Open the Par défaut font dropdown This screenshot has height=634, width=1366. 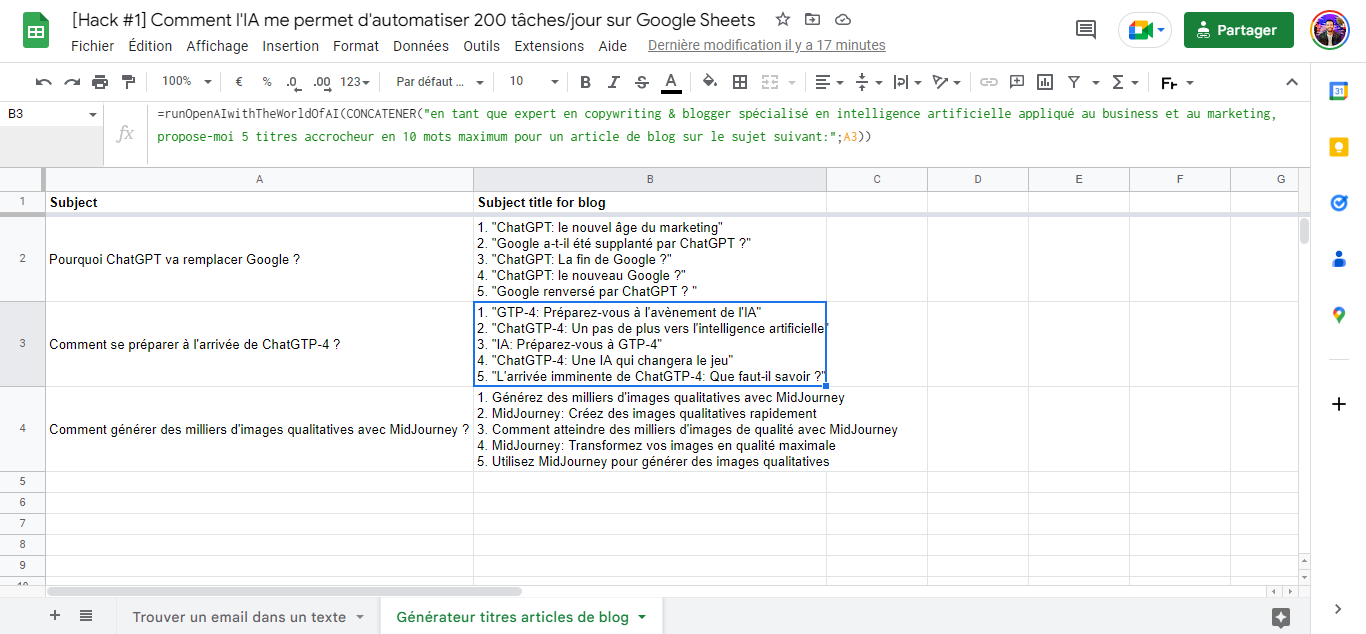[x=440, y=82]
